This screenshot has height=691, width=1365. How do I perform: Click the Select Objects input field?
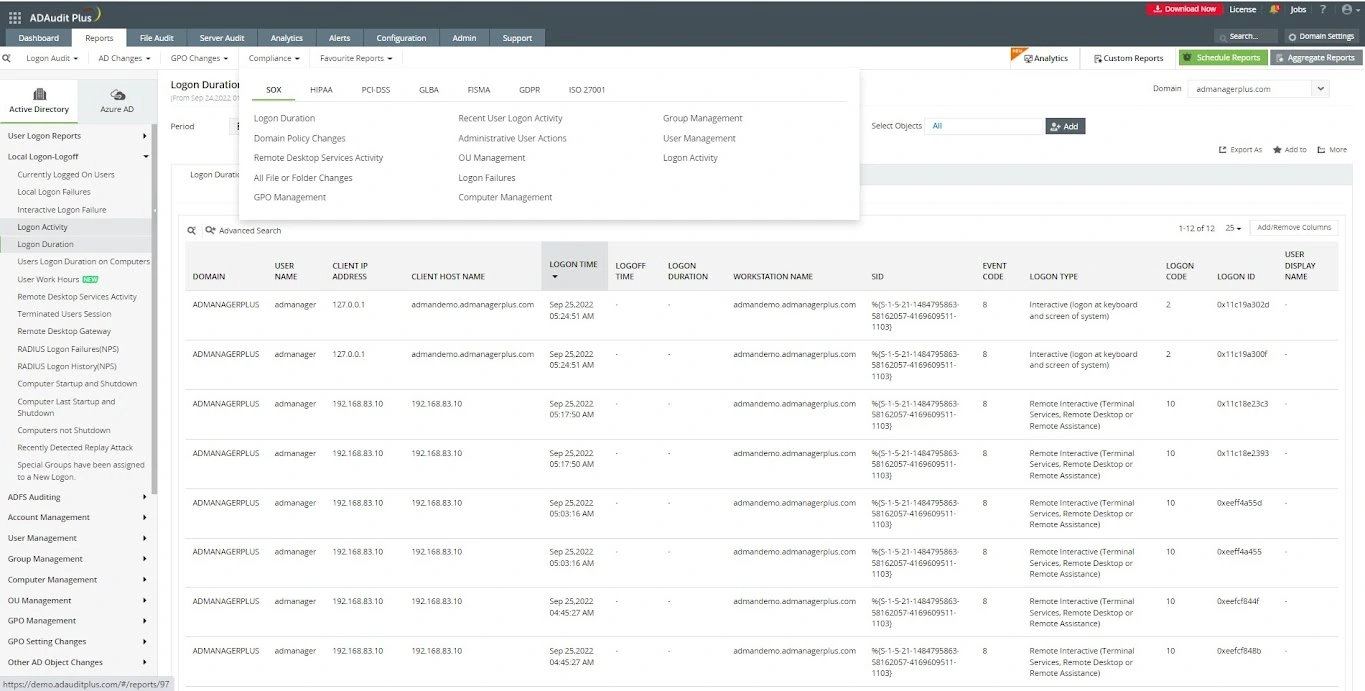pyautogui.click(x=985, y=126)
